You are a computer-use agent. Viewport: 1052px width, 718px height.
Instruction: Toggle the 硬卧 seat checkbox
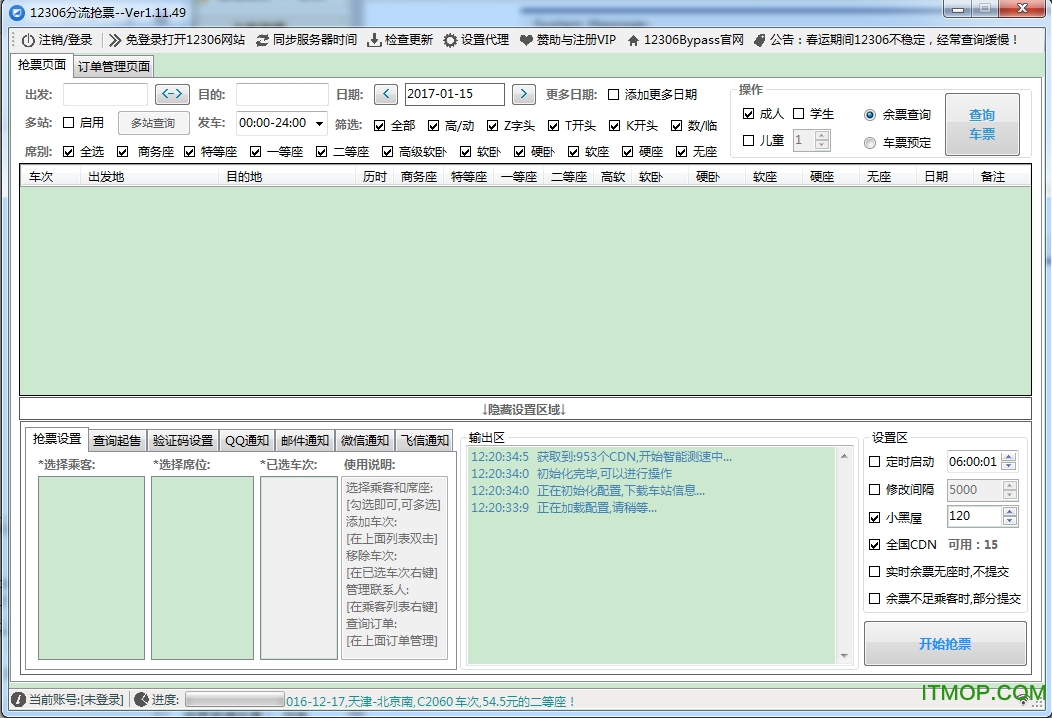click(519, 152)
